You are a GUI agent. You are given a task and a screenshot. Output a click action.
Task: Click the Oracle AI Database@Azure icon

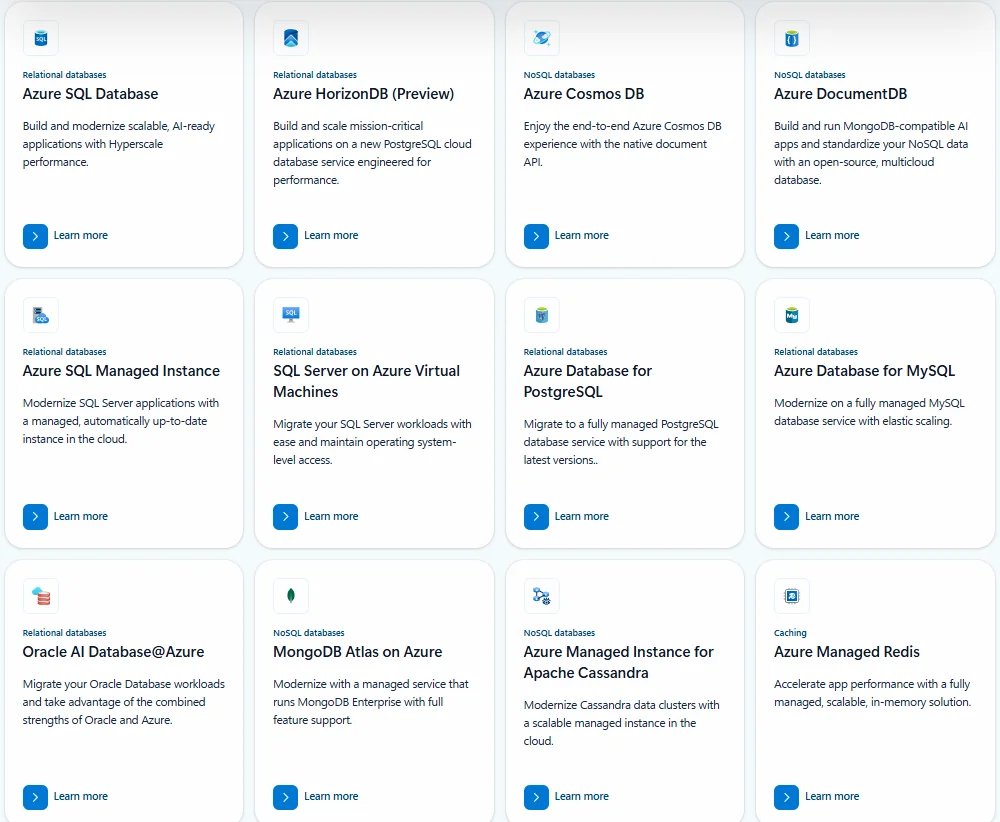(x=41, y=596)
